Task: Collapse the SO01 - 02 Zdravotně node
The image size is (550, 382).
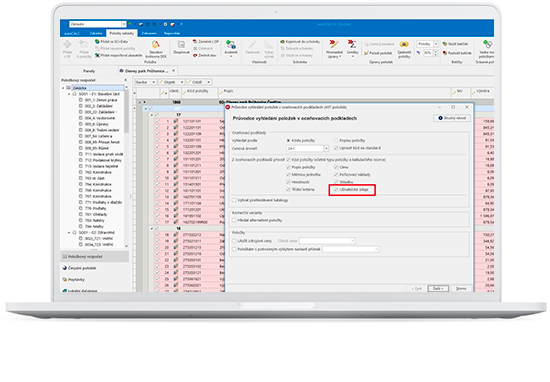Action: point(69,233)
